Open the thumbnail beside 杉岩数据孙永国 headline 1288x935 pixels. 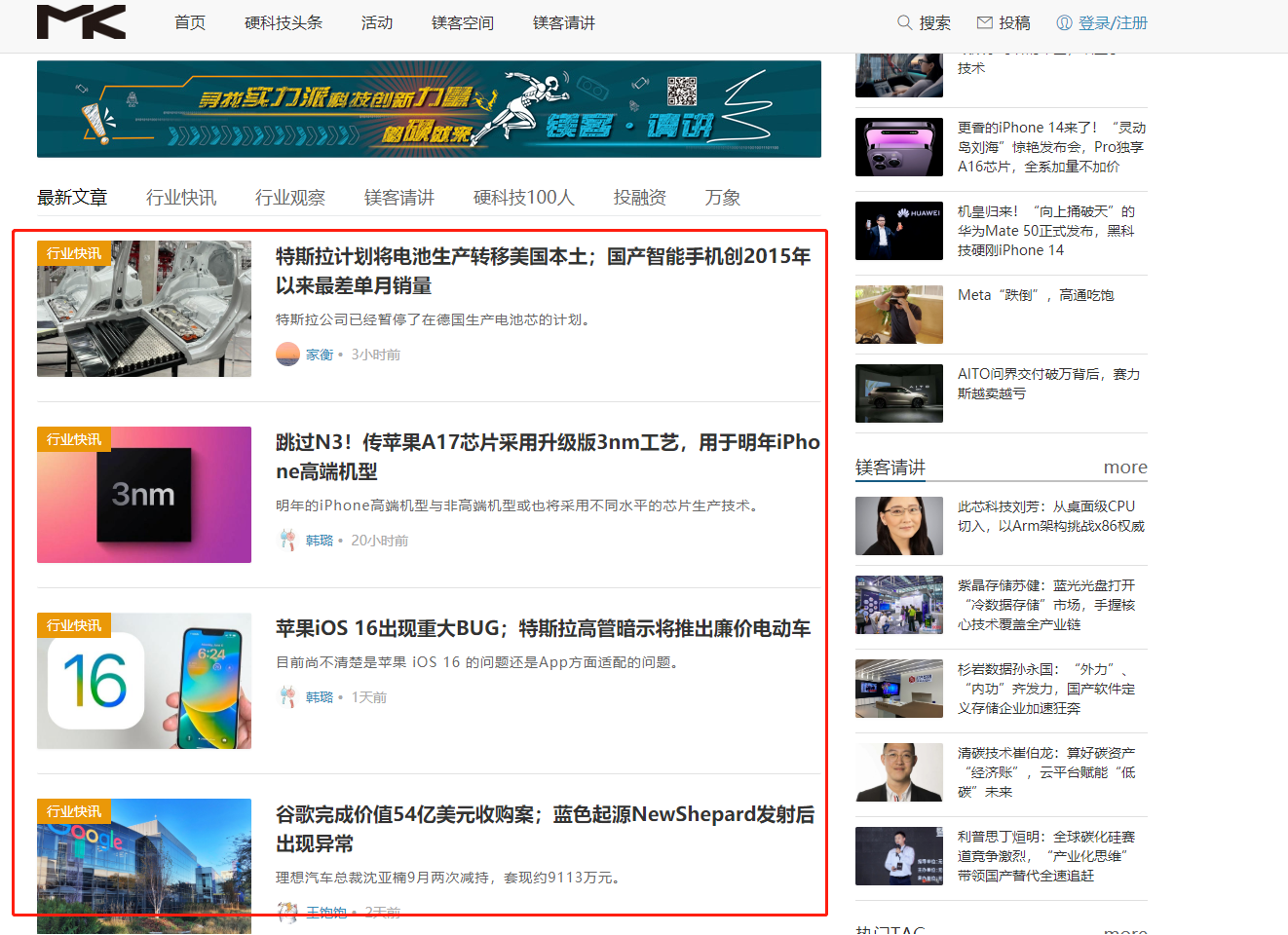[899, 689]
